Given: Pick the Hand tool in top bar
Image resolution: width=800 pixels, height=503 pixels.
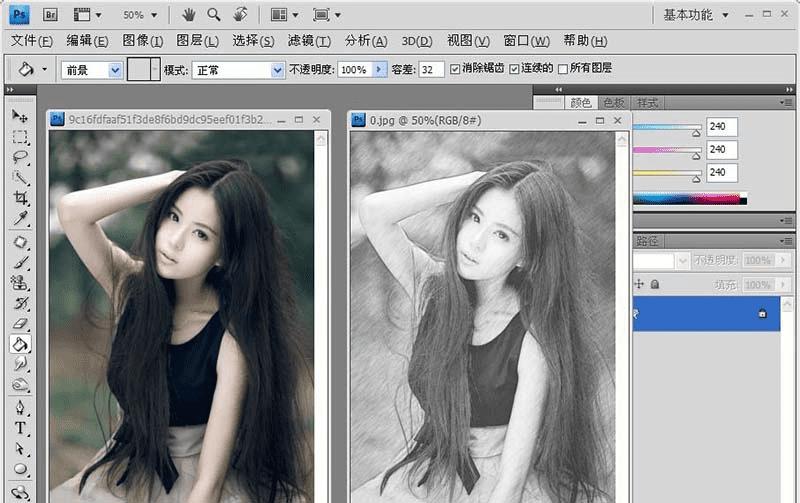Looking at the screenshot, I should click(x=189, y=15).
